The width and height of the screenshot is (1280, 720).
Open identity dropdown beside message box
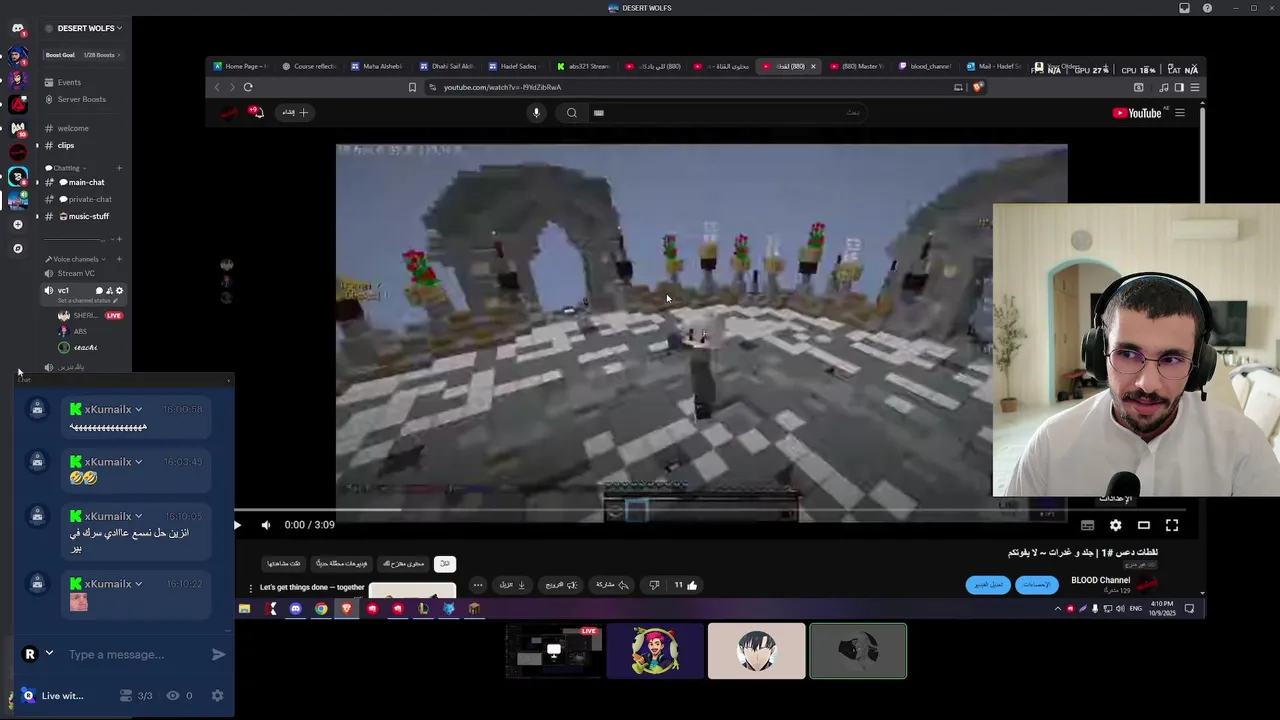49,653
